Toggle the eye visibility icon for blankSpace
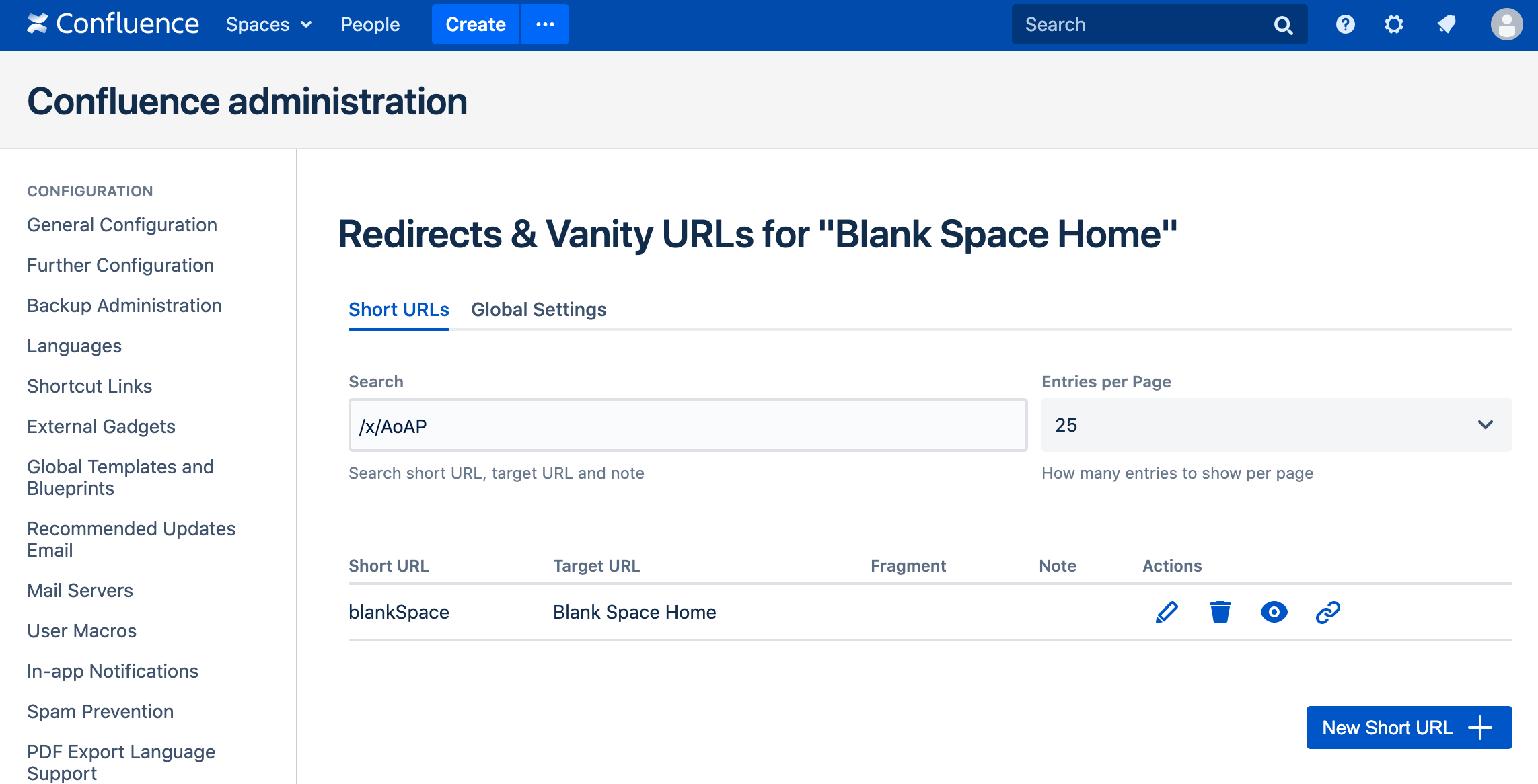The height and width of the screenshot is (784, 1538). [x=1274, y=612]
